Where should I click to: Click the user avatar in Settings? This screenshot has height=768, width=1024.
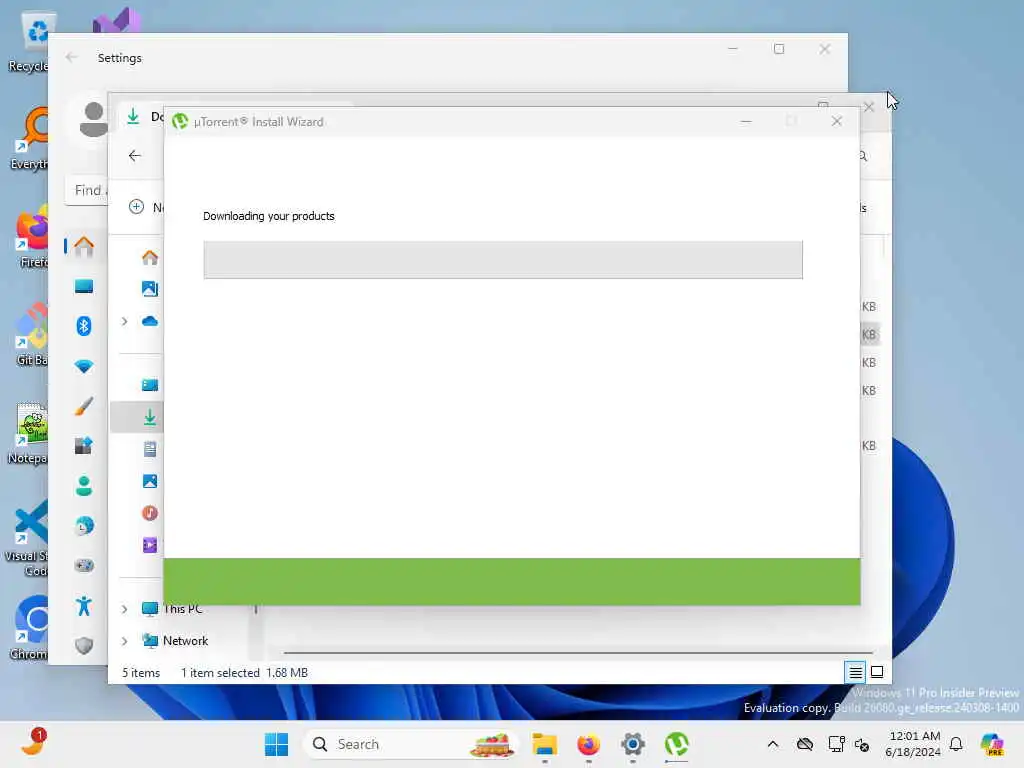point(93,119)
